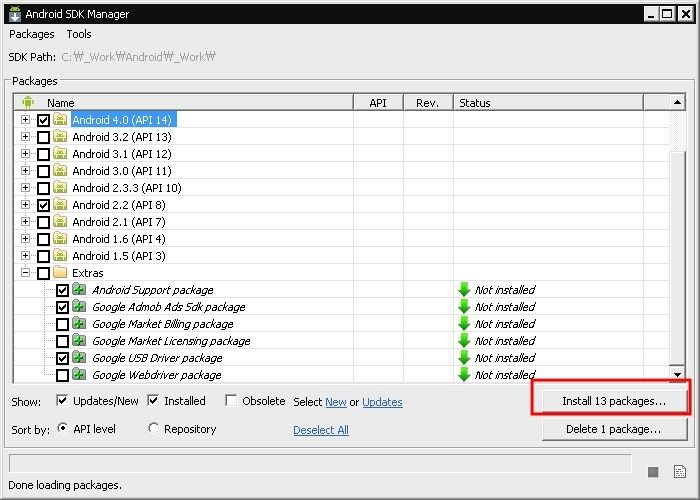The height and width of the screenshot is (500, 700).
Task: Click the package list scroll down arrow
Action: (x=677, y=374)
